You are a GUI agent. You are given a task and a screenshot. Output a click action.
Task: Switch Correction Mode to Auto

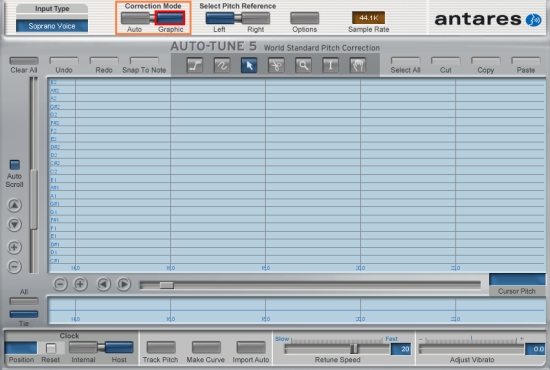(x=135, y=18)
